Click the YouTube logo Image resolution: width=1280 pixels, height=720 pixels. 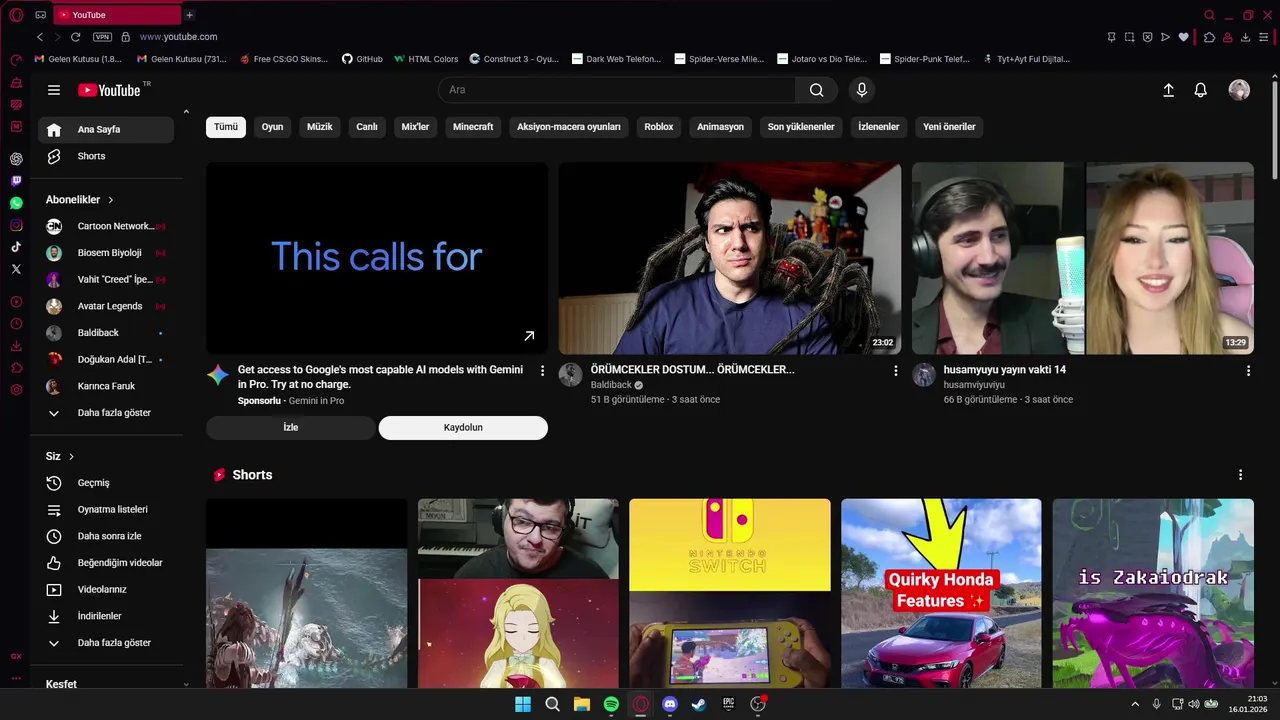(110, 90)
